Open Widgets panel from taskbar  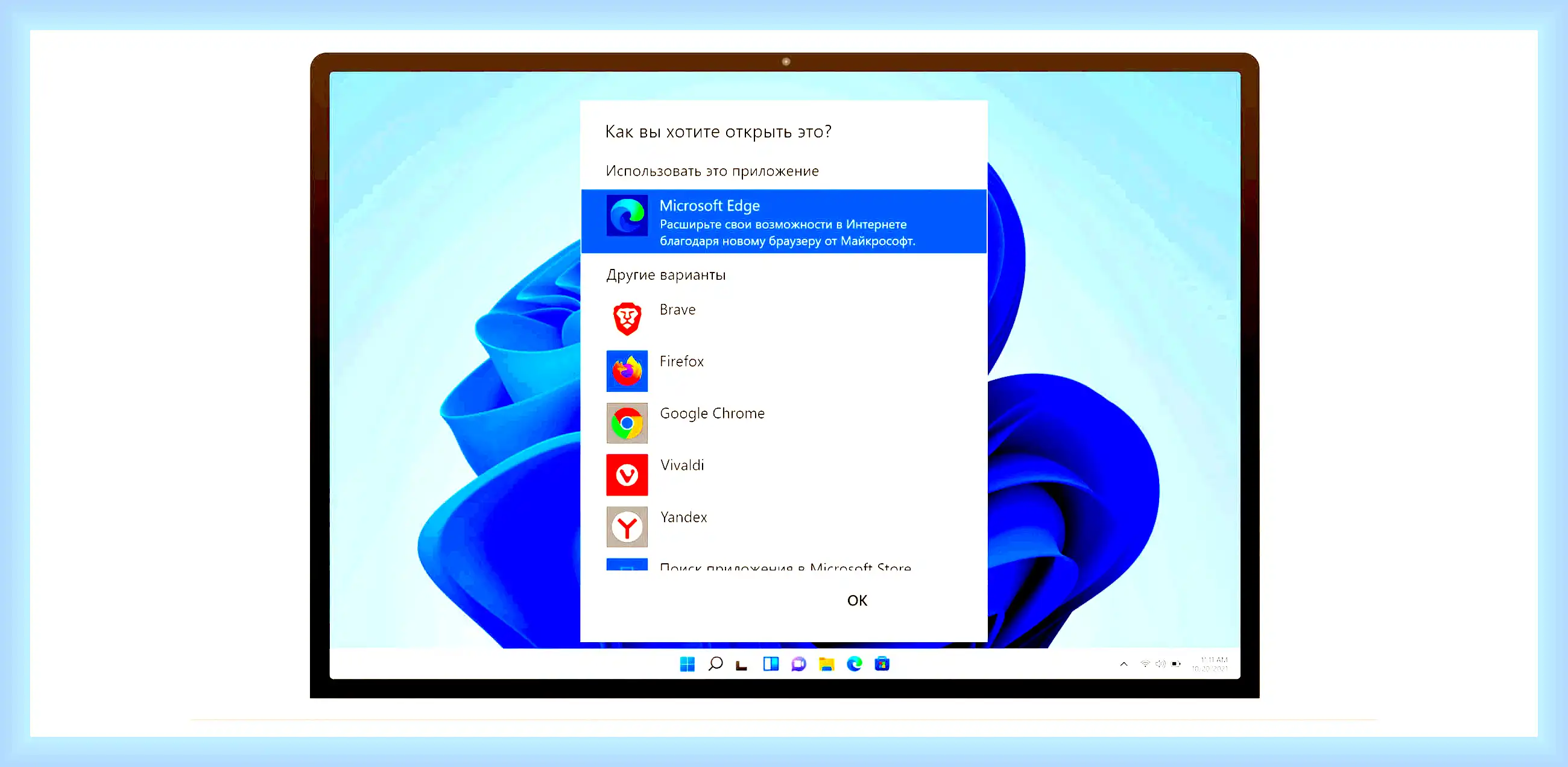tap(771, 663)
